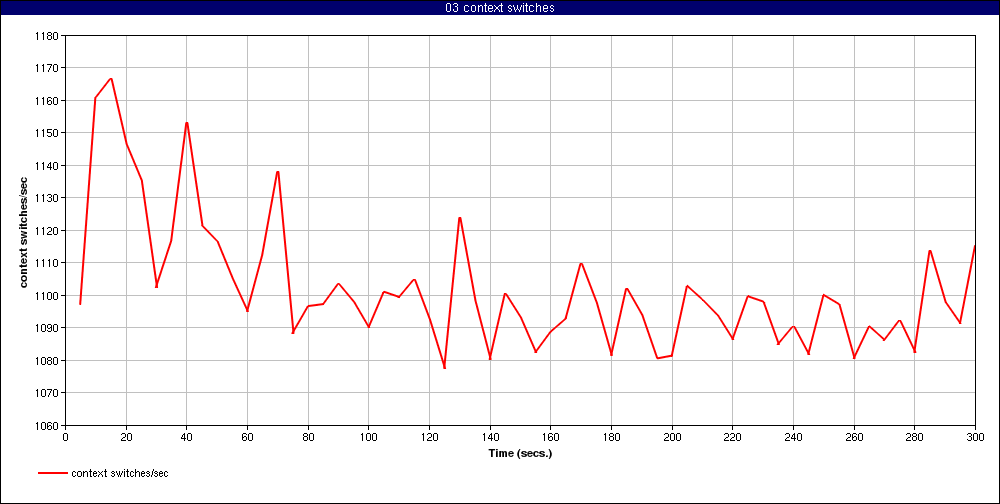Click the 60 x-axis tick label

[x=247, y=438]
